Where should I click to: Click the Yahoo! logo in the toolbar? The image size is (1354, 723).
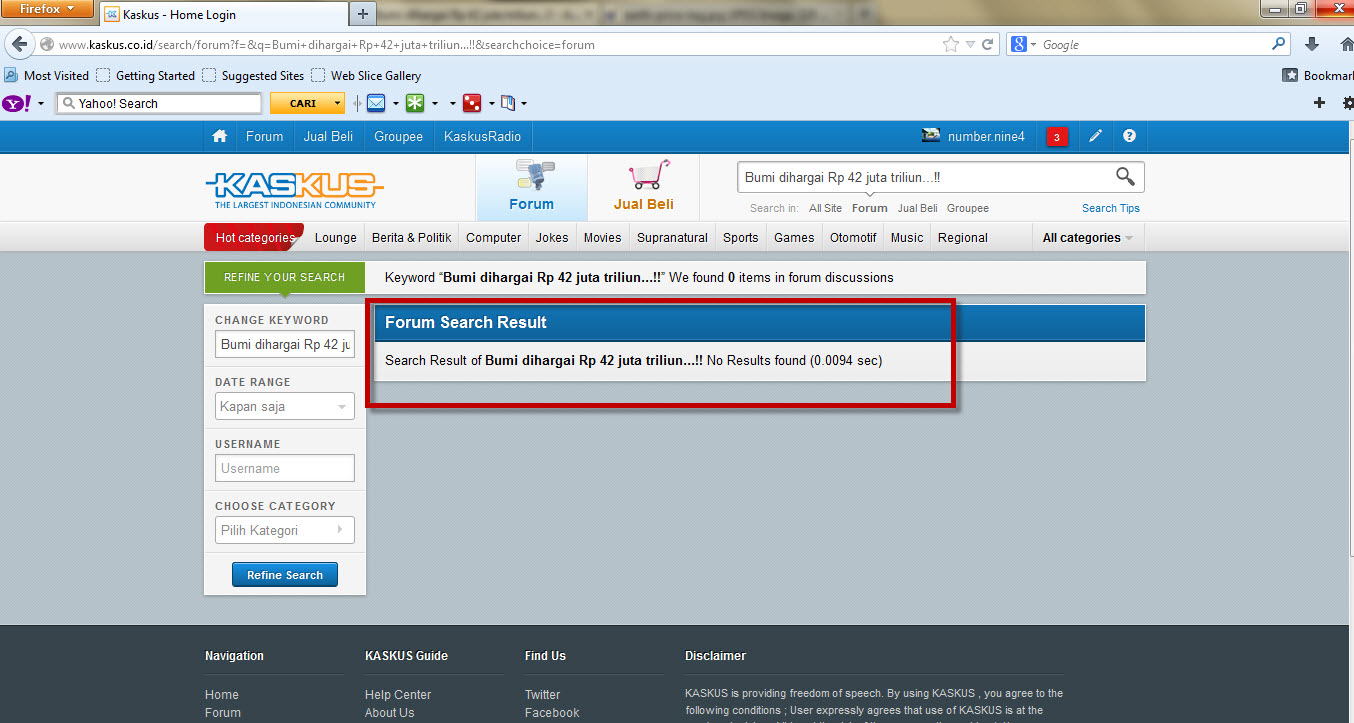click(x=17, y=103)
